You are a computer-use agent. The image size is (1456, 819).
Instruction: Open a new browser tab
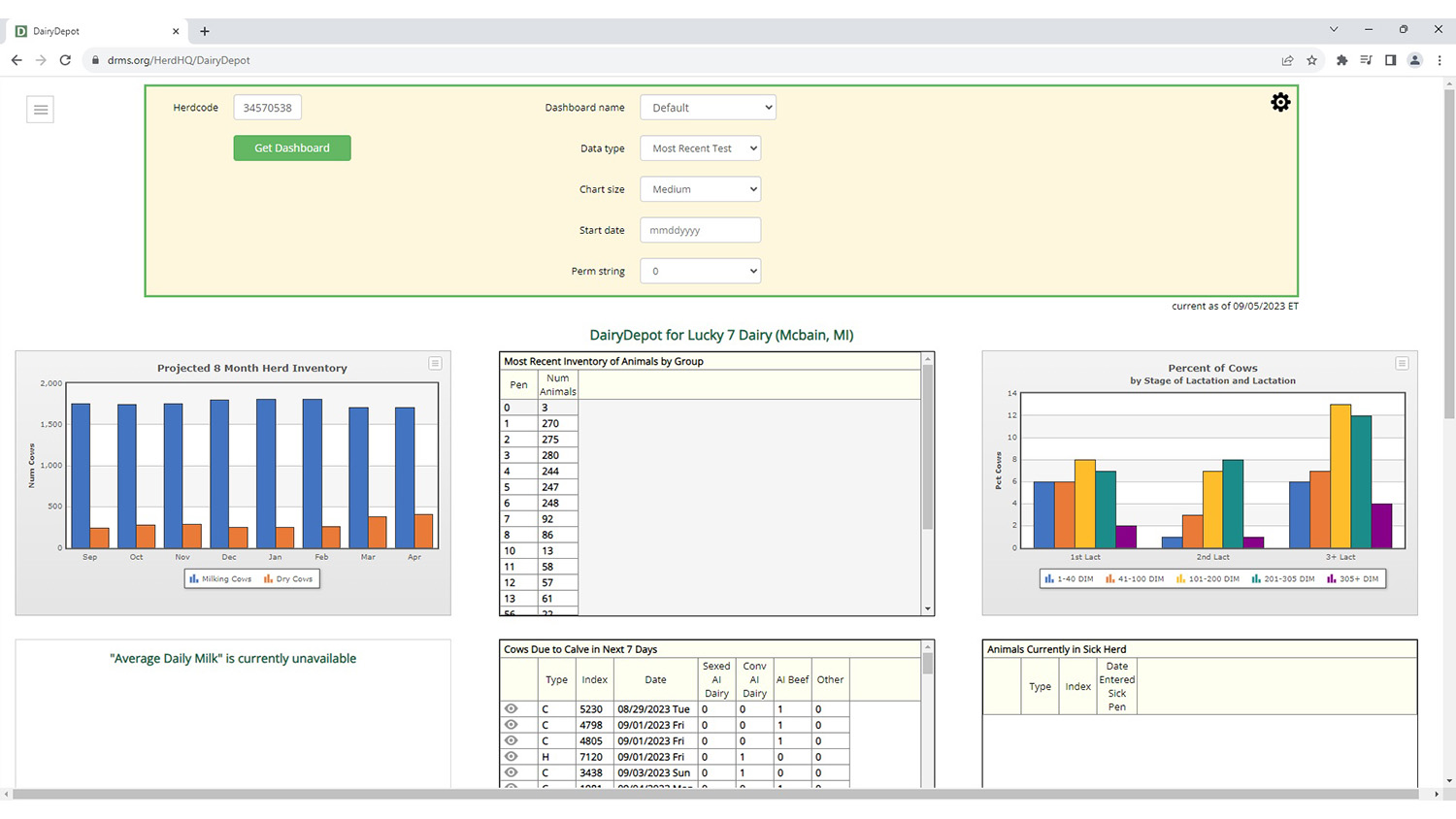pos(204,31)
